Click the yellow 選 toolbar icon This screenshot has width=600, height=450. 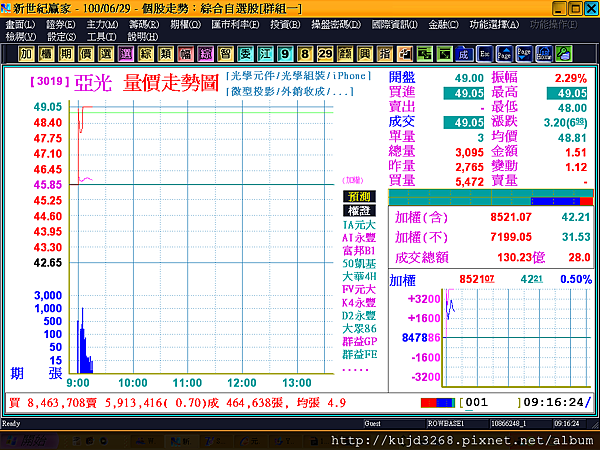click(106, 54)
